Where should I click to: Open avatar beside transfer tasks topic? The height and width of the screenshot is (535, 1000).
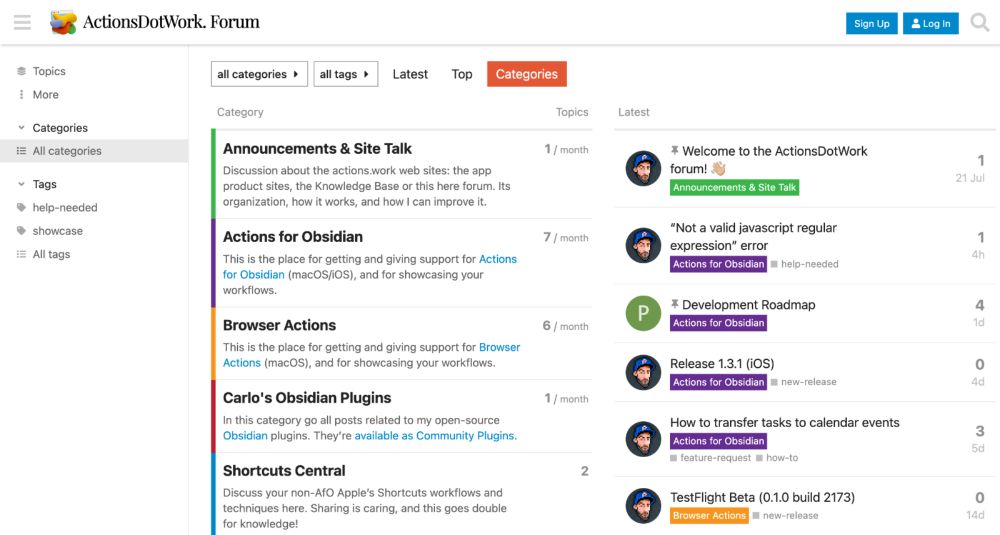tap(643, 439)
